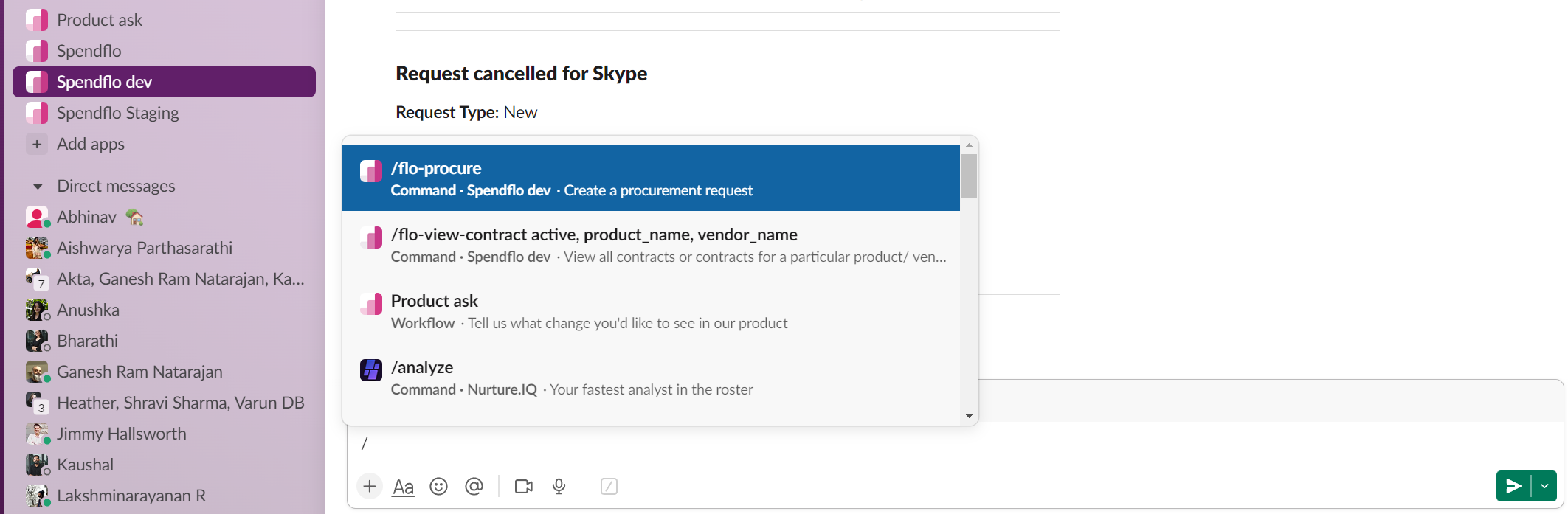1568x514 pixels.
Task: Choose the Product ask workflow shortcut
Action: [651, 310]
